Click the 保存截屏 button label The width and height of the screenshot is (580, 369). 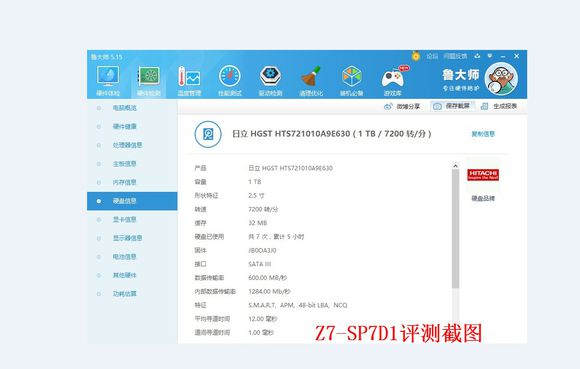(458, 106)
